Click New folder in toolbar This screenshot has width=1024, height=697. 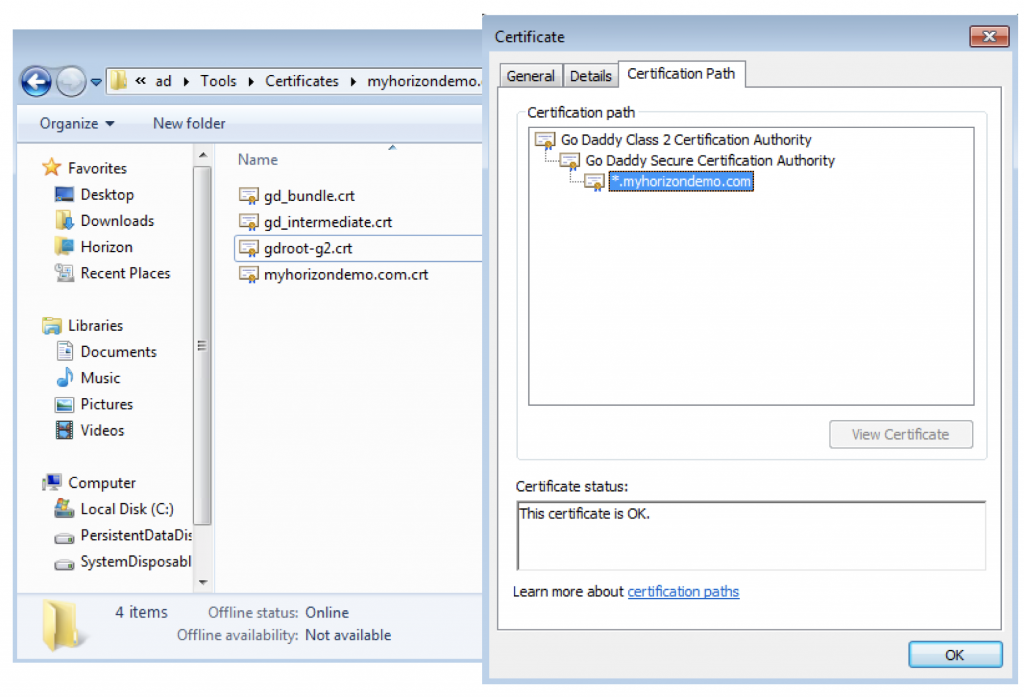189,124
